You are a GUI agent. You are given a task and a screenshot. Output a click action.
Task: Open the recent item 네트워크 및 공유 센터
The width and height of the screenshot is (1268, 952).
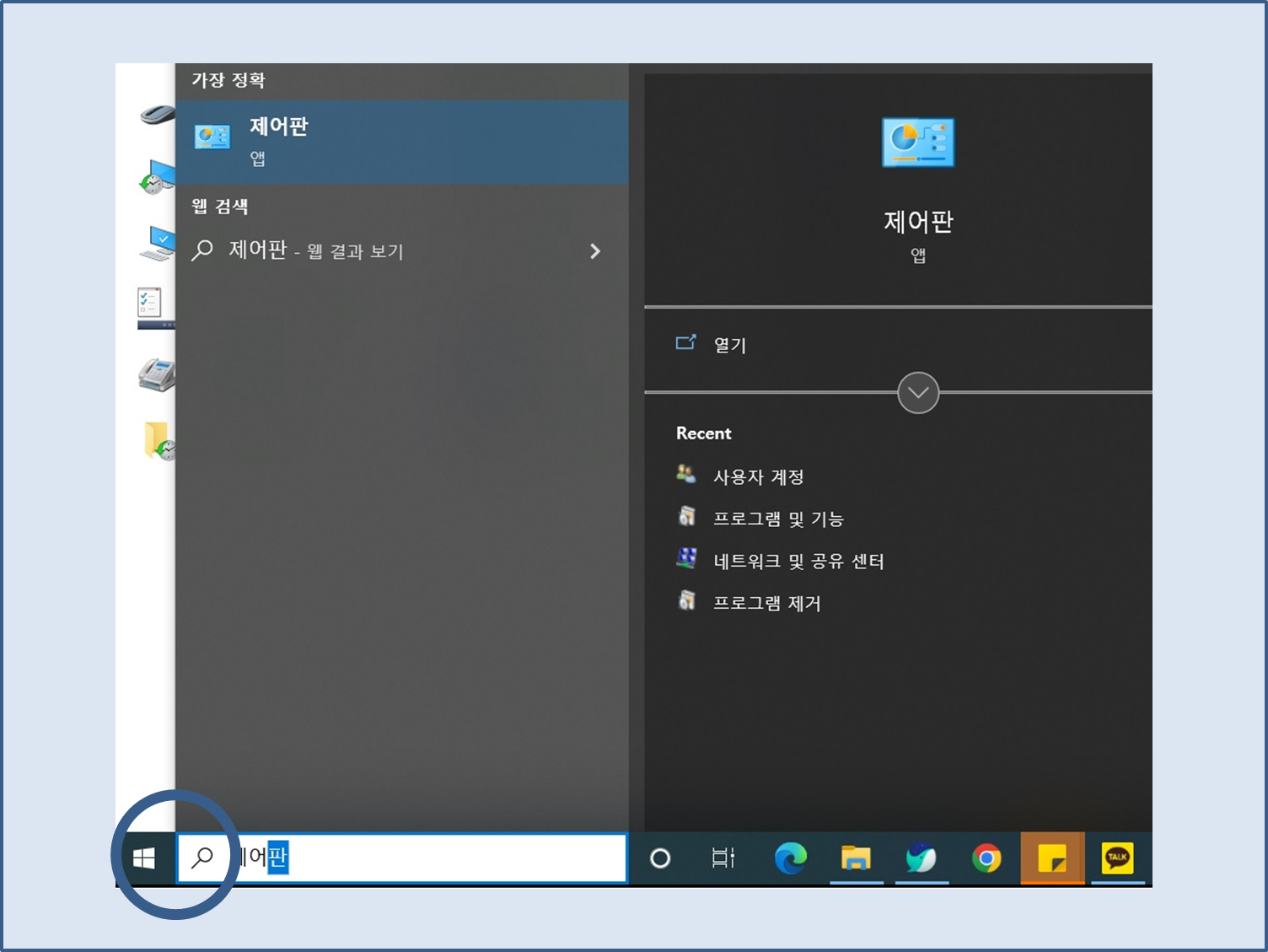[798, 561]
